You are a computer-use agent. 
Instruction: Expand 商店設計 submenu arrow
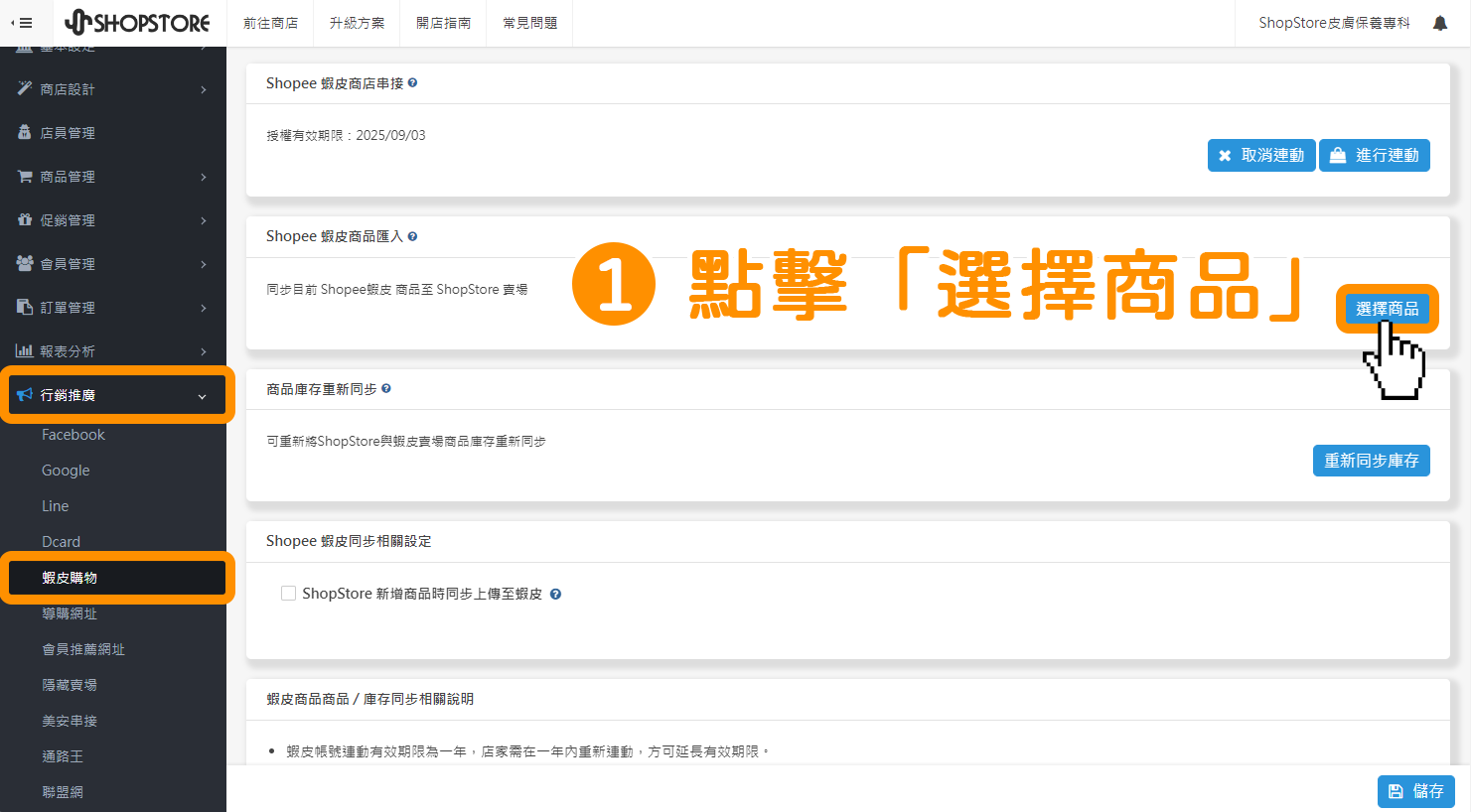tap(204, 89)
